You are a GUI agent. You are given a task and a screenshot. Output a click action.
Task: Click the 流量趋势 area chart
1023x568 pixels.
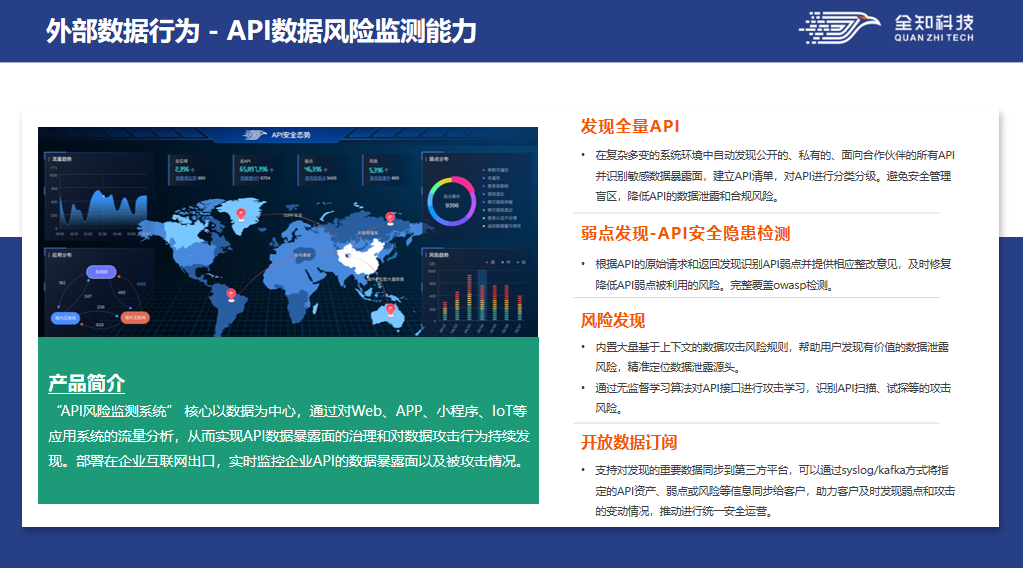103,208
